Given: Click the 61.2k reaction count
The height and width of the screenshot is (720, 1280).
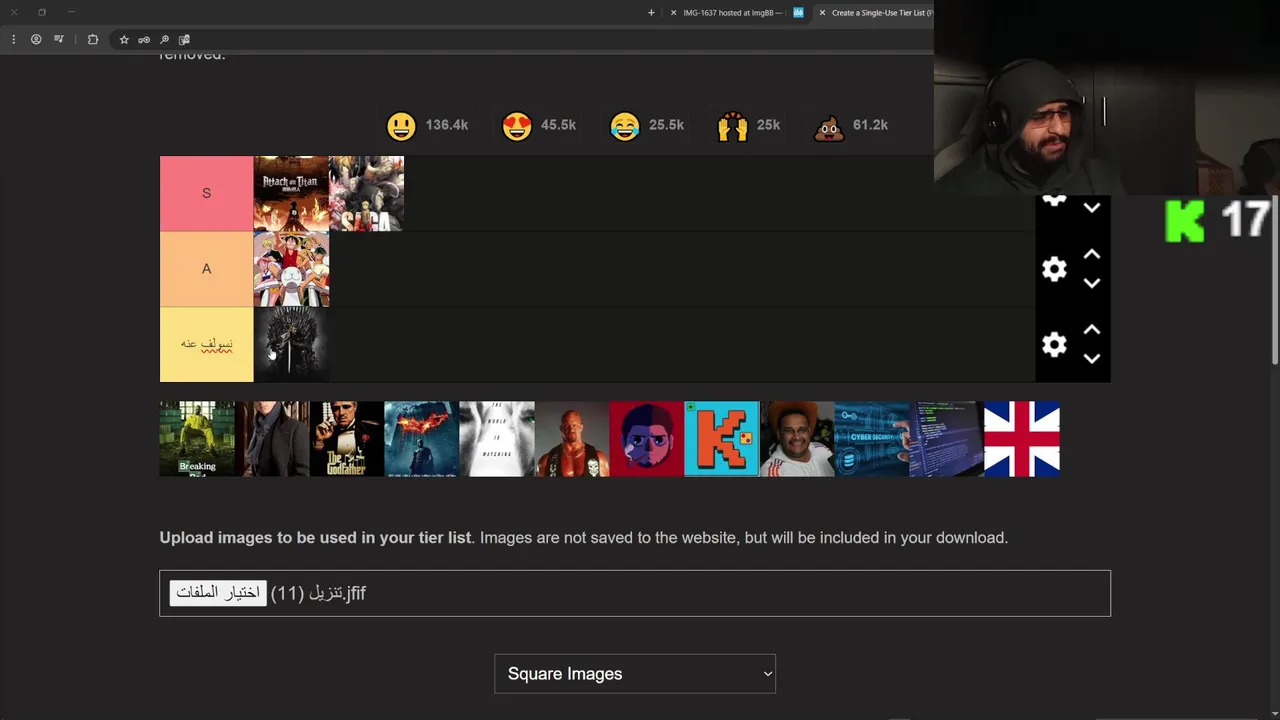Looking at the screenshot, I should [870, 125].
